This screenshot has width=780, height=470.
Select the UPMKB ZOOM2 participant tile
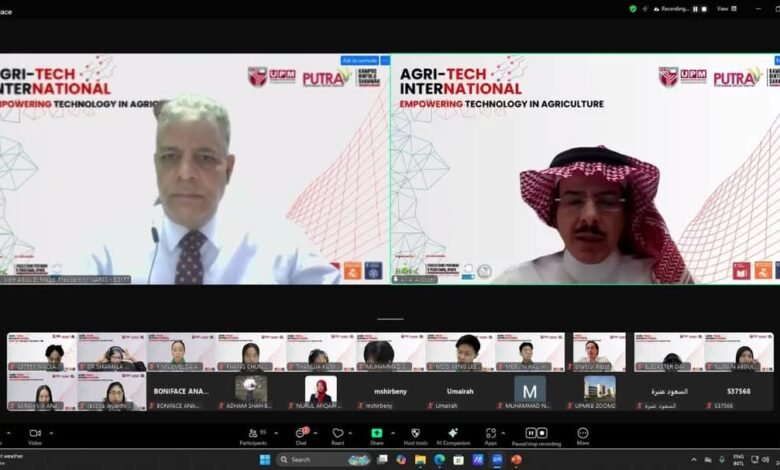[599, 391]
